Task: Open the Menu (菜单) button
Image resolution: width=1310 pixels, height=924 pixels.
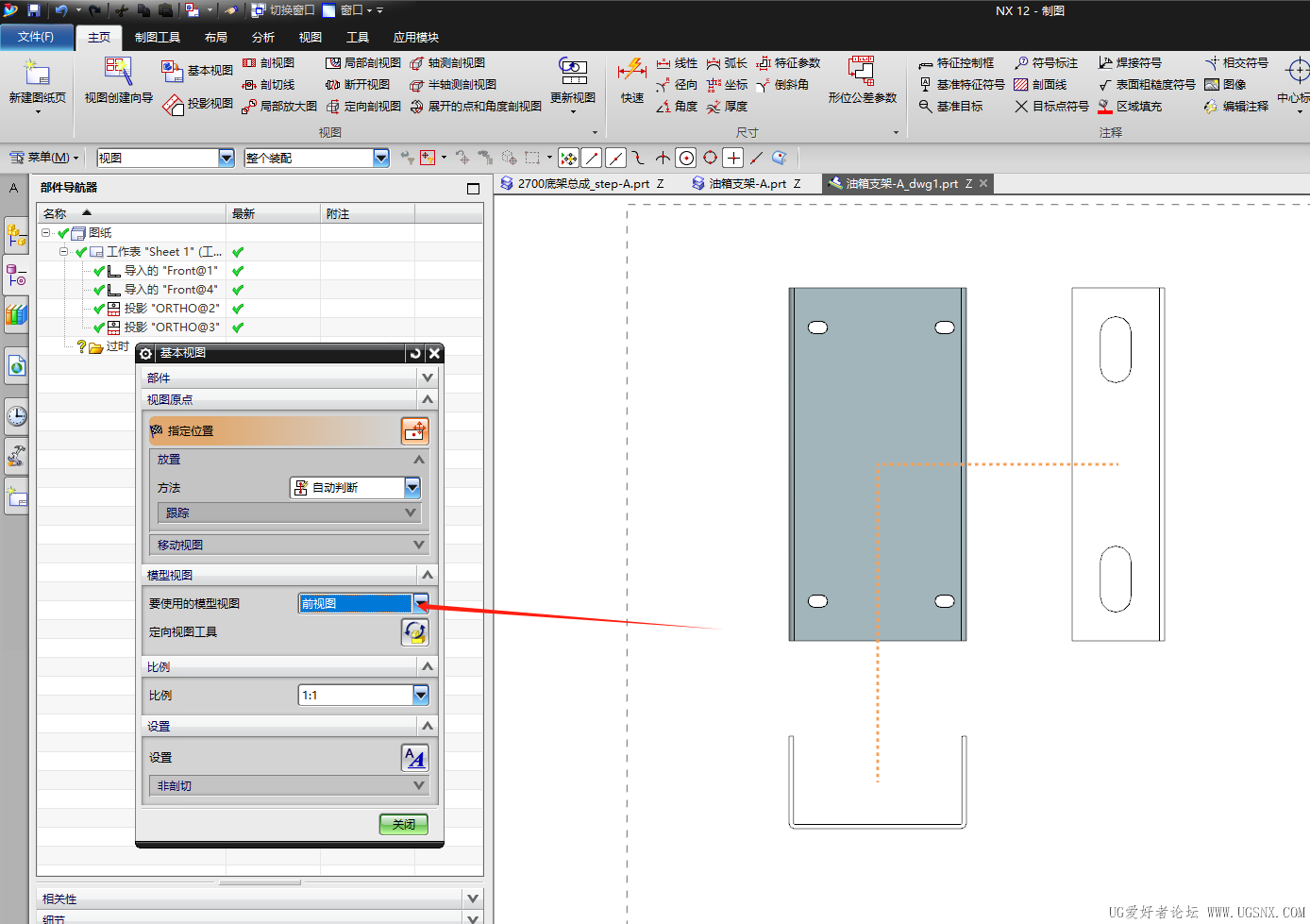Action: [x=44, y=158]
